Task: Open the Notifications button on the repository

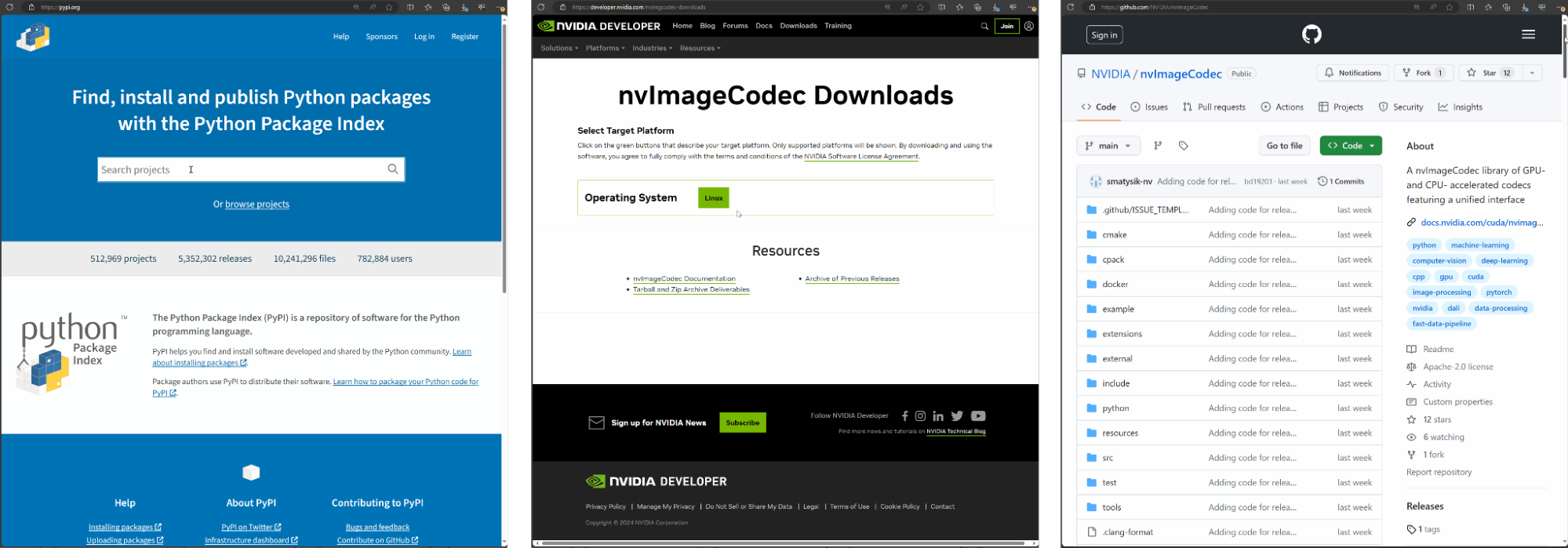Action: (1353, 73)
